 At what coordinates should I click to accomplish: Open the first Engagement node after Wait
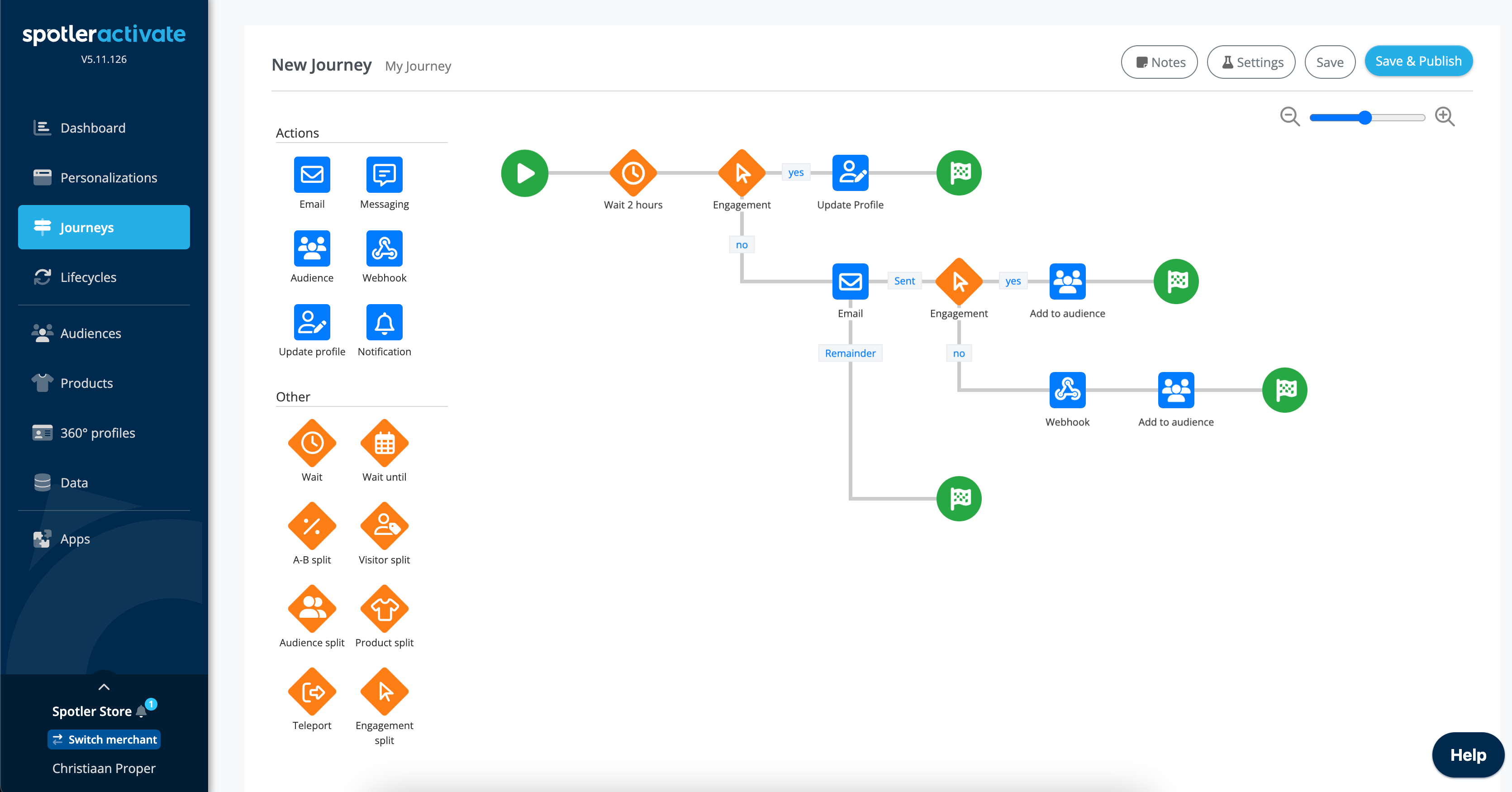coord(742,173)
